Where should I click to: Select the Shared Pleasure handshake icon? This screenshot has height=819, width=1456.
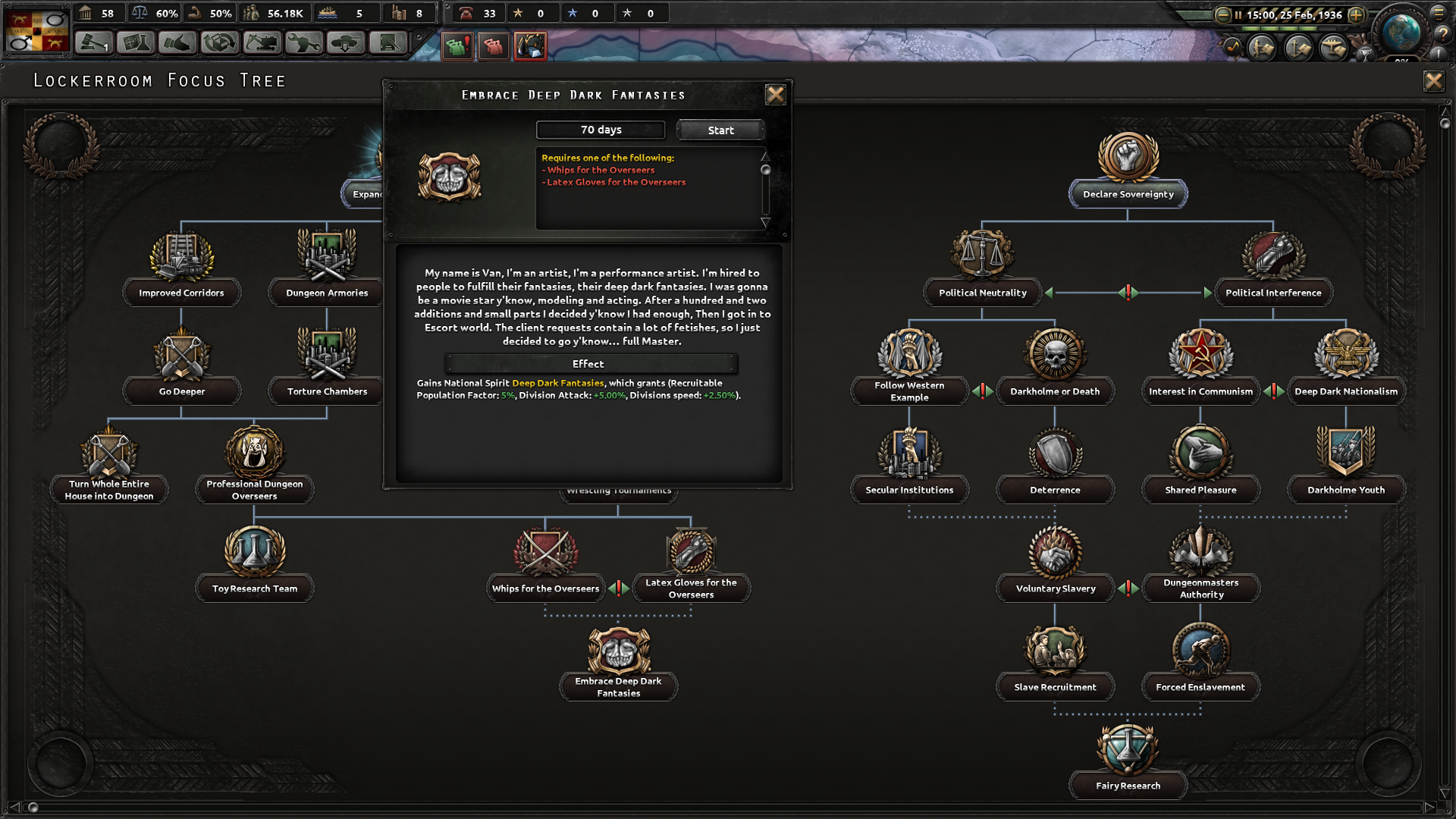[1200, 452]
